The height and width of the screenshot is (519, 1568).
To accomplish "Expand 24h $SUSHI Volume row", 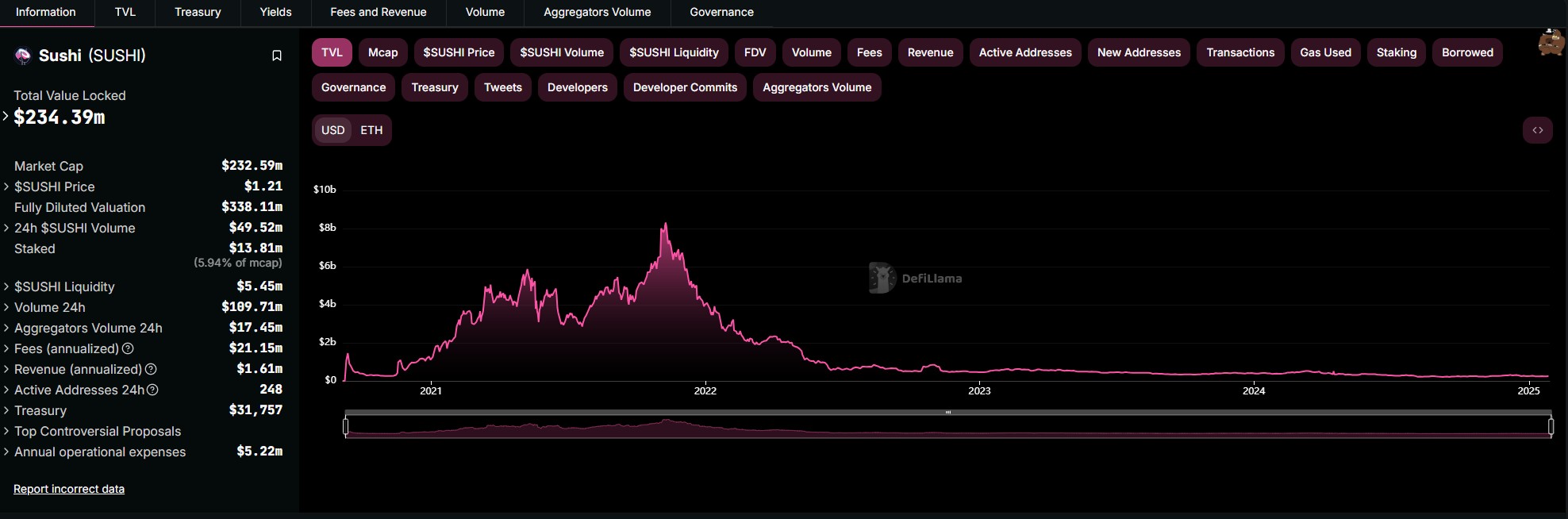I will coord(6,228).
